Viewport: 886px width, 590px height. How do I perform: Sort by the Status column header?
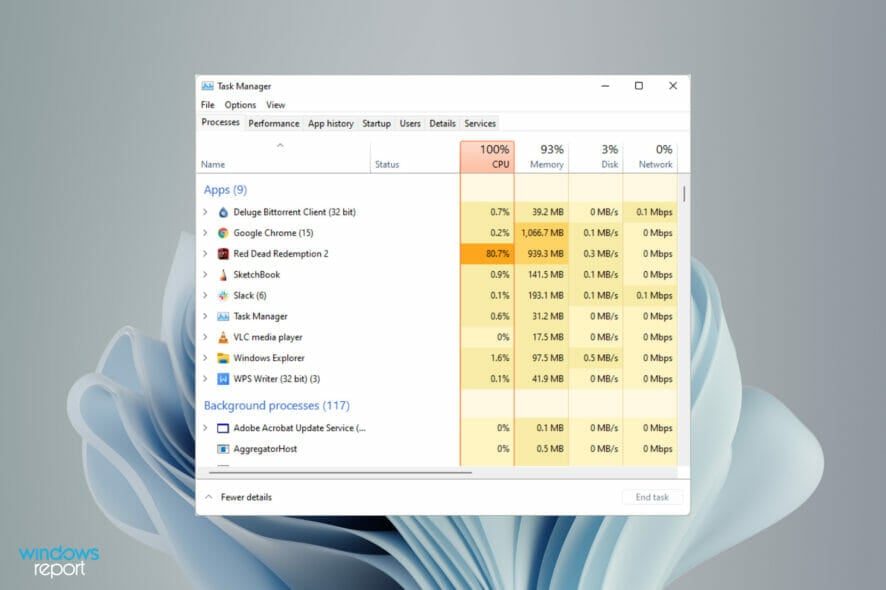tap(415, 157)
